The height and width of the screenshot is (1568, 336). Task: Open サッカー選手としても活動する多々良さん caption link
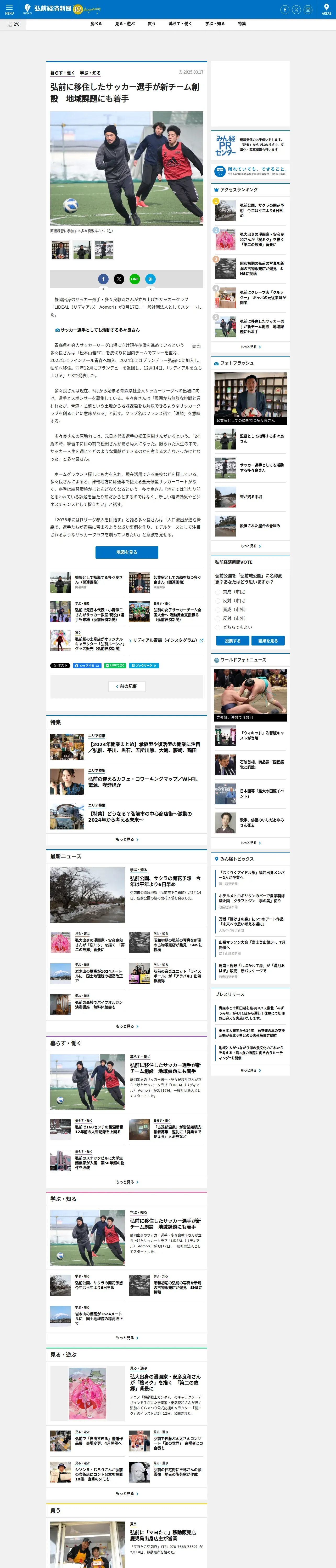98,330
